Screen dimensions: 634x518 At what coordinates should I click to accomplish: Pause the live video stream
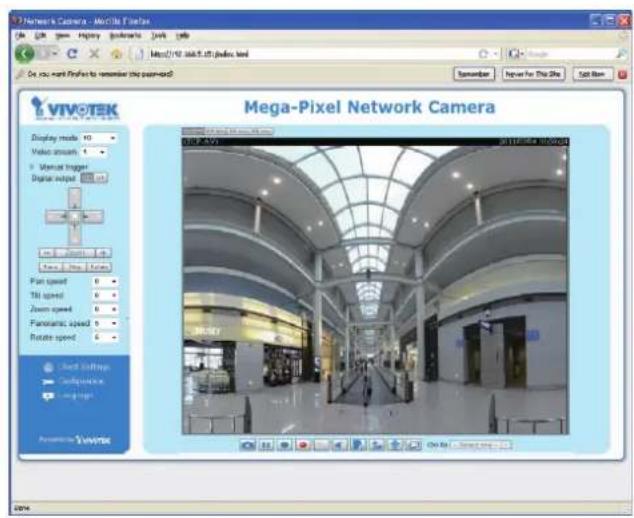tap(266, 445)
